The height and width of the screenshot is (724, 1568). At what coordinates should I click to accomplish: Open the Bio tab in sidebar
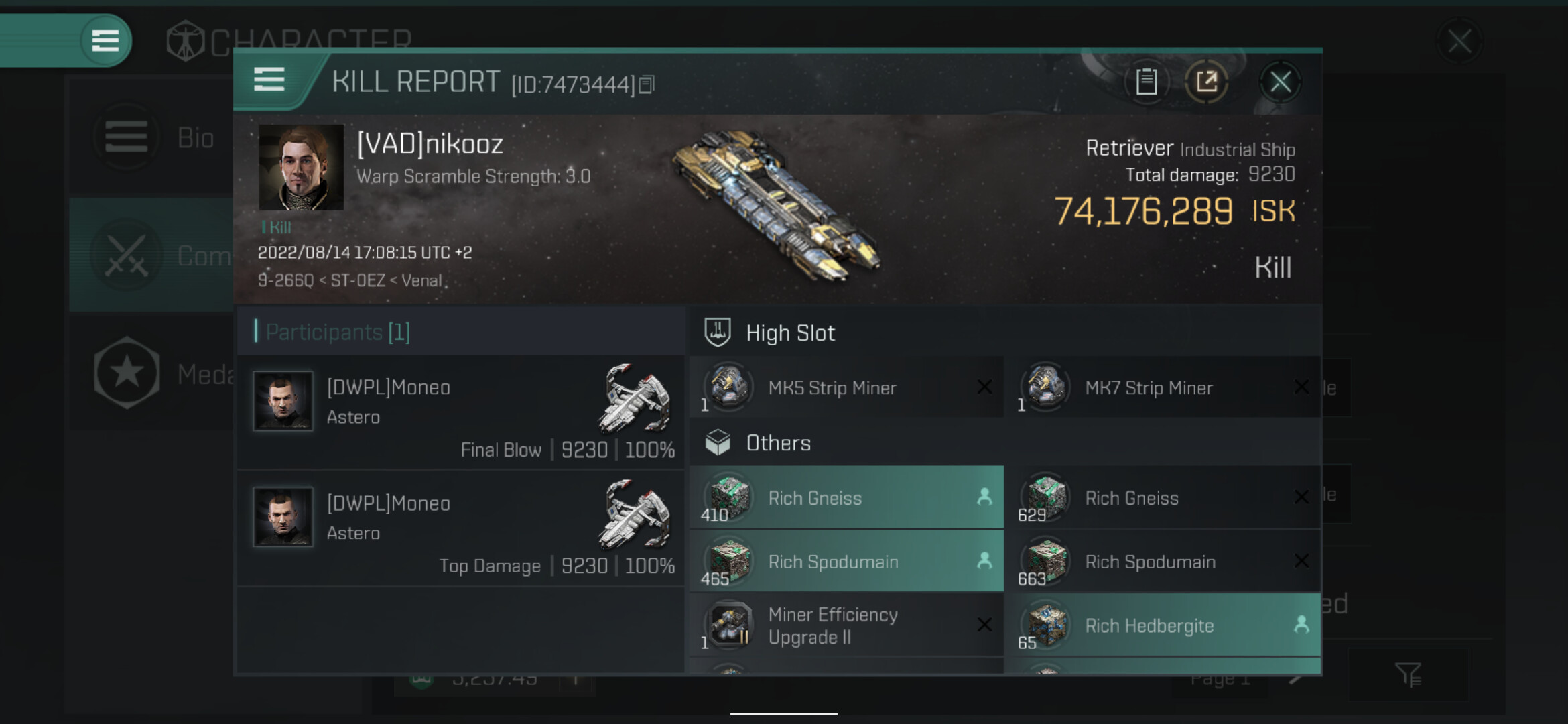(154, 138)
